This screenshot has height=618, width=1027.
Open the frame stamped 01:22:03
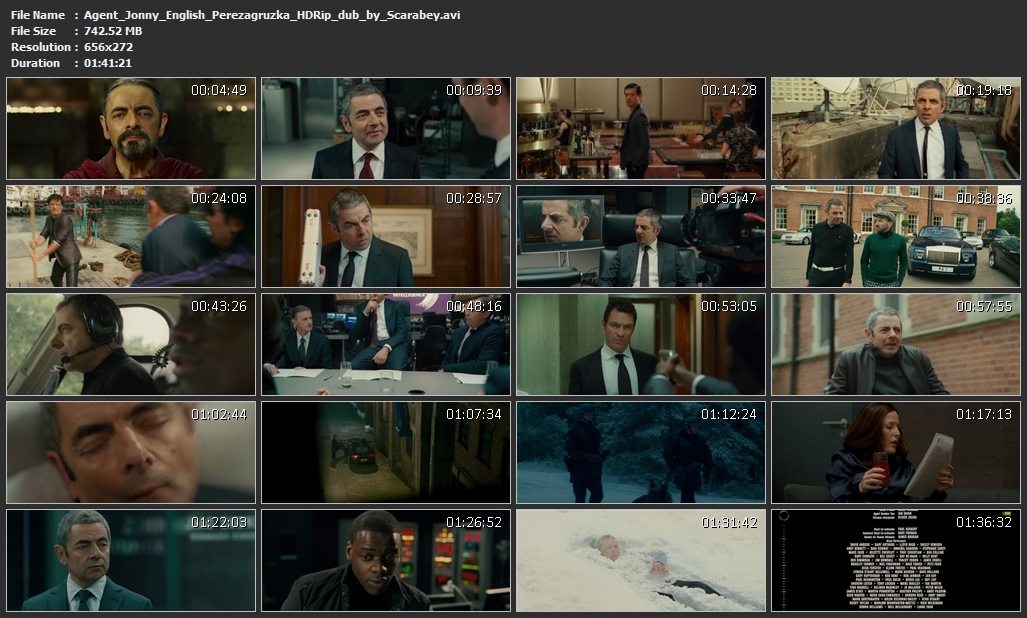[x=131, y=560]
